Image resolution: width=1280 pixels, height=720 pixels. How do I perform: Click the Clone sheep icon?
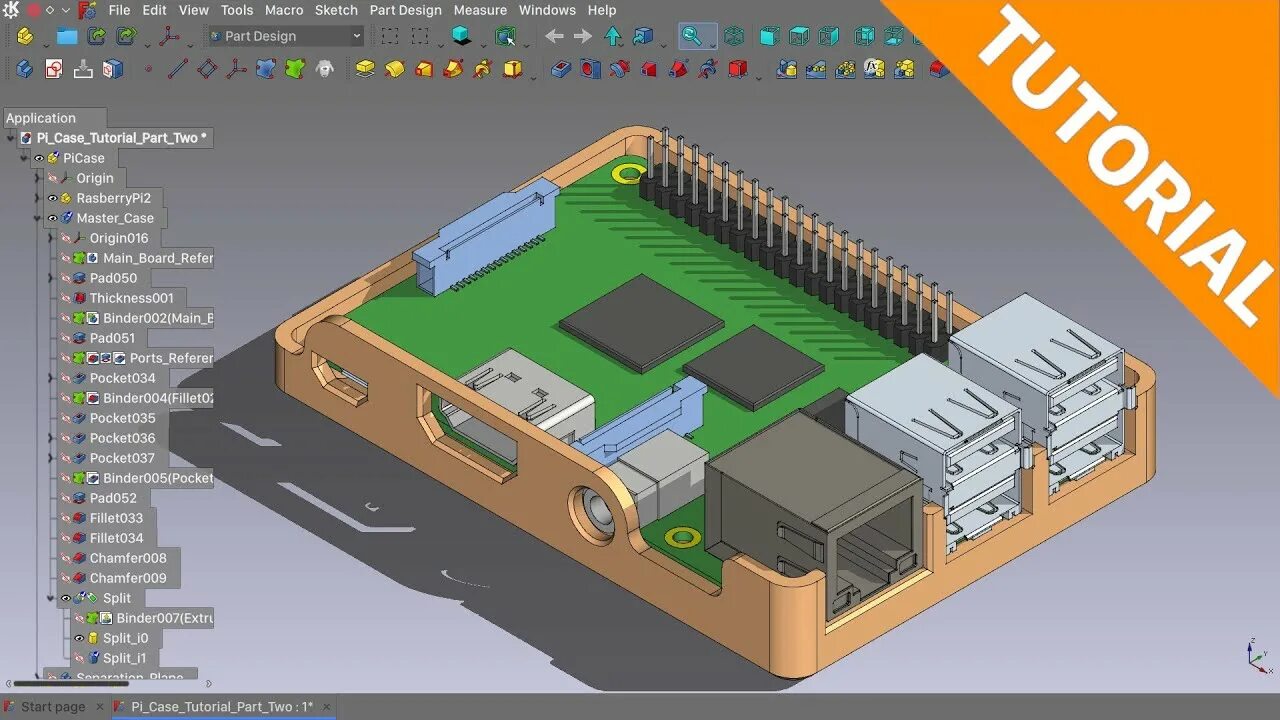point(324,69)
